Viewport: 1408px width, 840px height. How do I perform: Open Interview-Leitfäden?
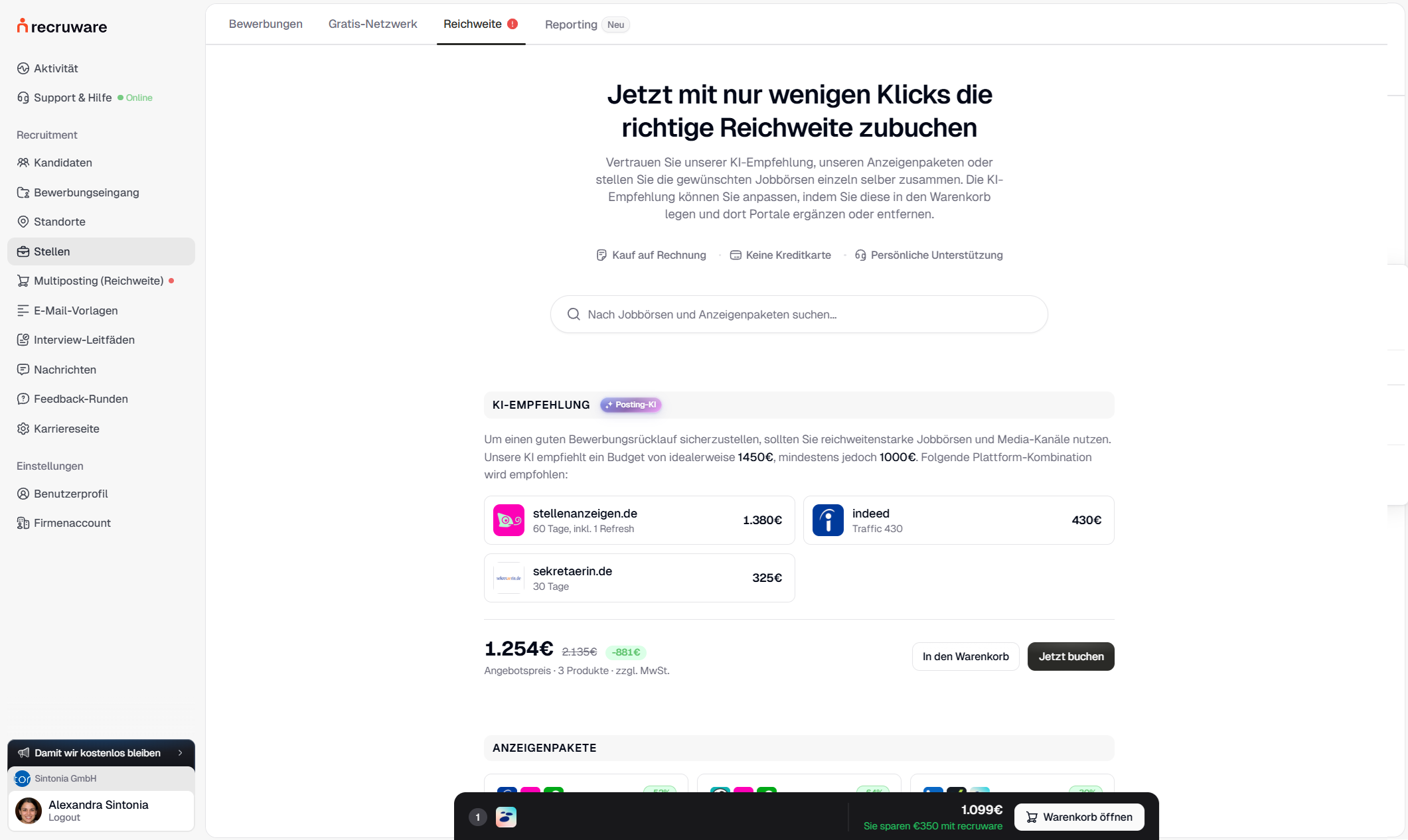click(x=84, y=340)
